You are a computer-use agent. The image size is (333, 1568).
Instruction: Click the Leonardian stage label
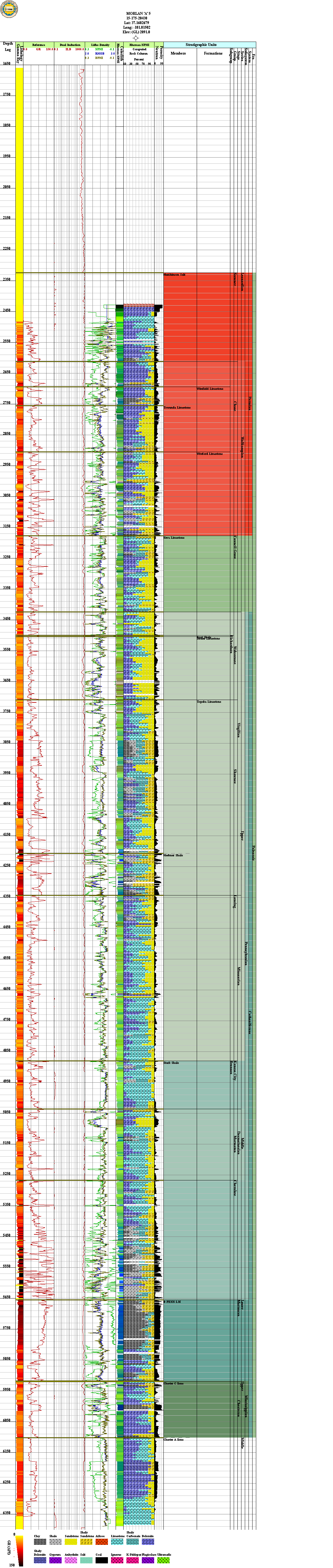click(x=243, y=282)
